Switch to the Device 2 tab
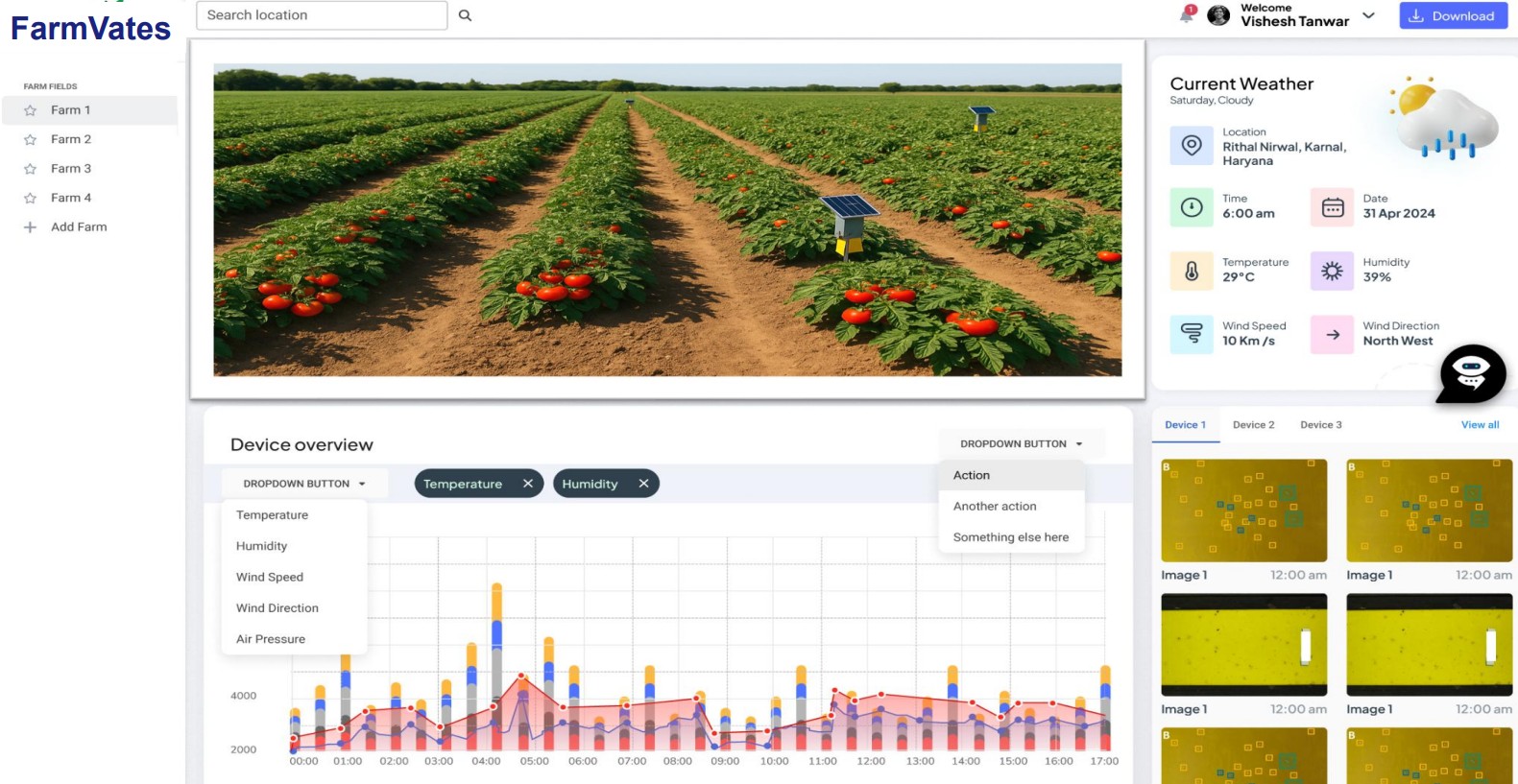This screenshot has width=1518, height=784. click(1254, 425)
